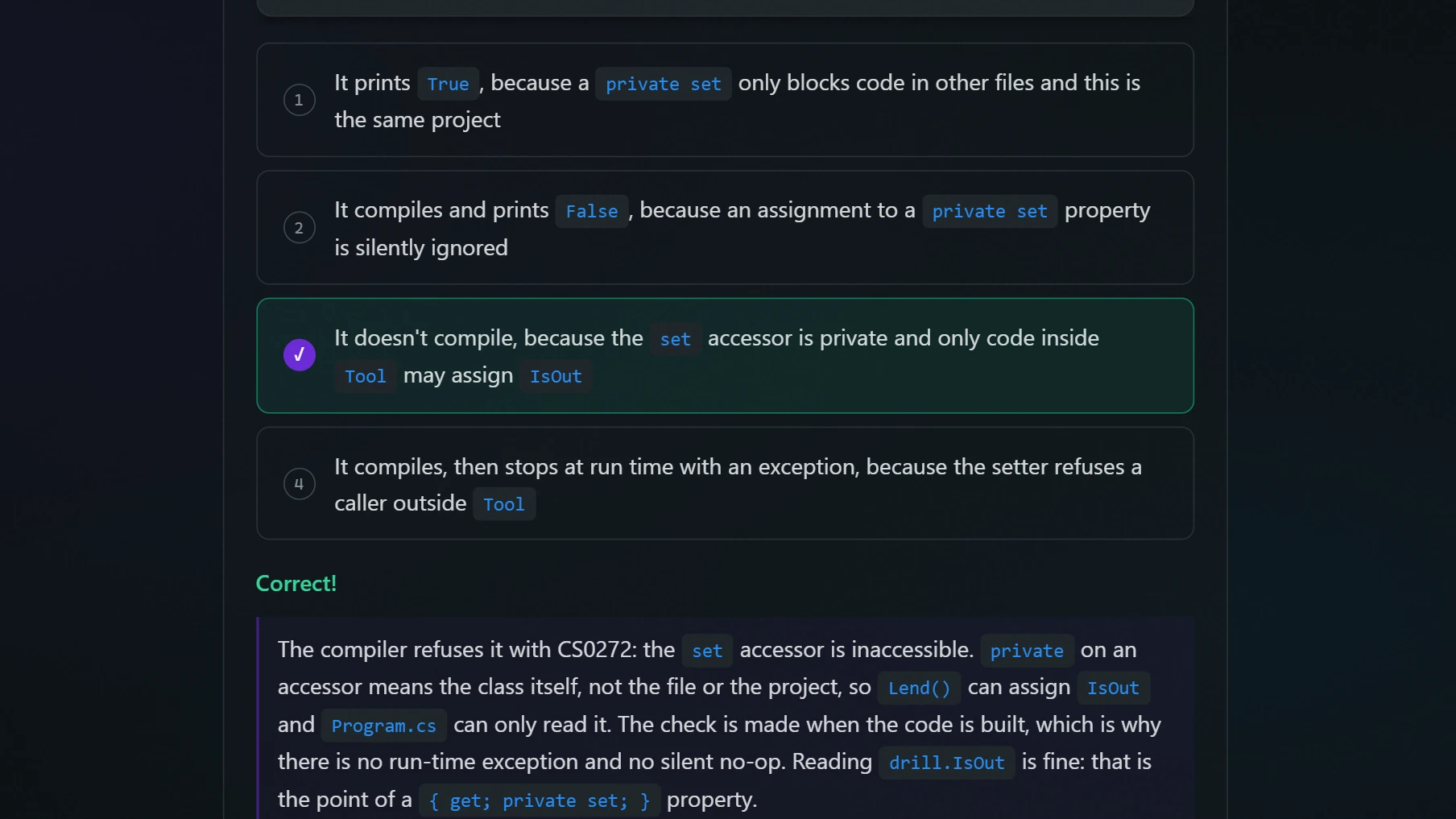Image resolution: width=1456 pixels, height=819 pixels.
Task: Click the 'private set' code chip in option 2
Action: click(x=990, y=211)
